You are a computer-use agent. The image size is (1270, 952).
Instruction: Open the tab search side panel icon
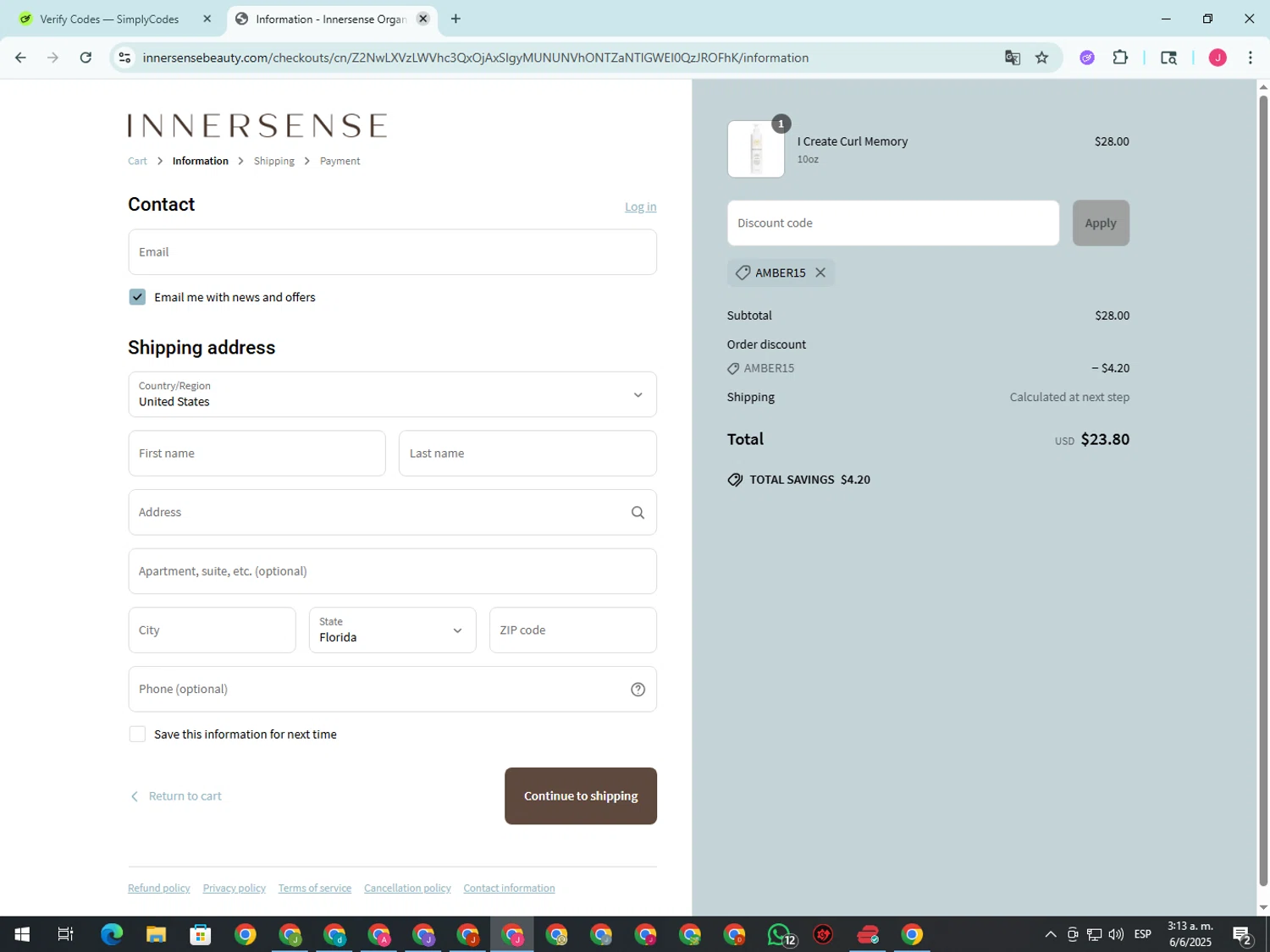point(1169,58)
